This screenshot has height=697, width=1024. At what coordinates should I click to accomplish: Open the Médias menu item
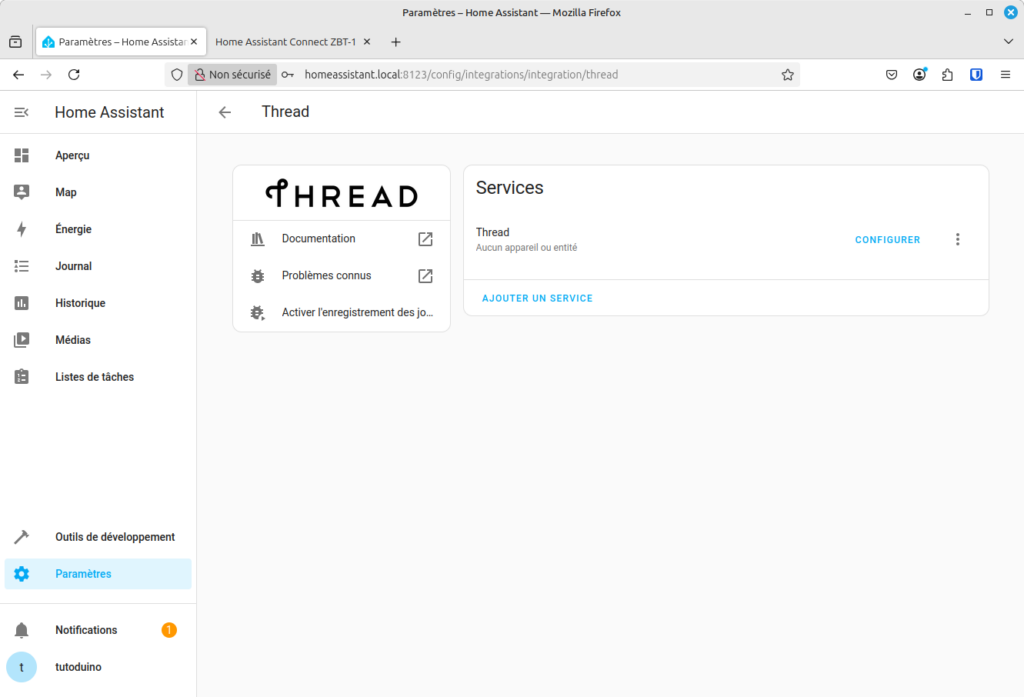click(x=98, y=340)
